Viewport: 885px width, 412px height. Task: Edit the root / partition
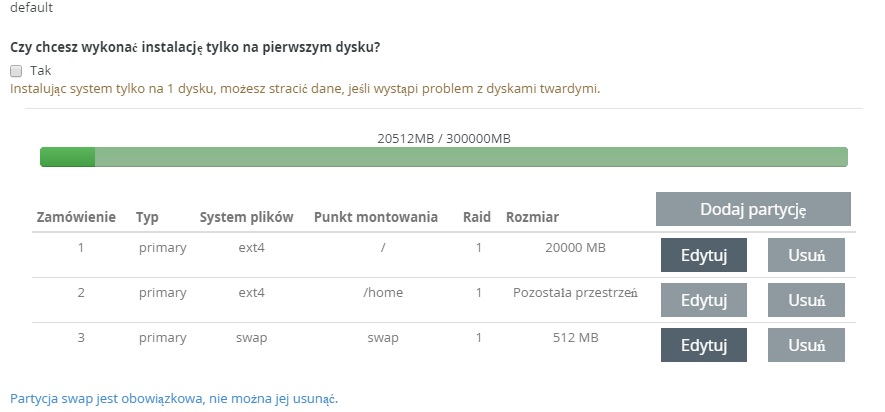pyautogui.click(x=704, y=255)
